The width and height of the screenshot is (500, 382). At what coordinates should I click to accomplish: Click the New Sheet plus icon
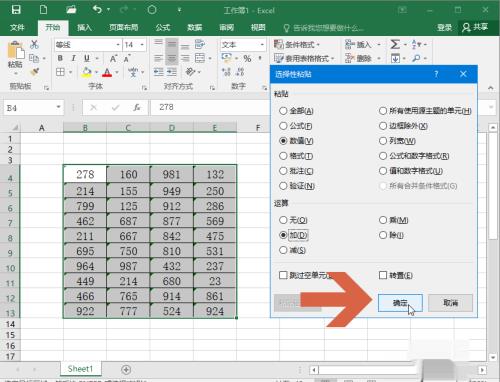[126, 369]
